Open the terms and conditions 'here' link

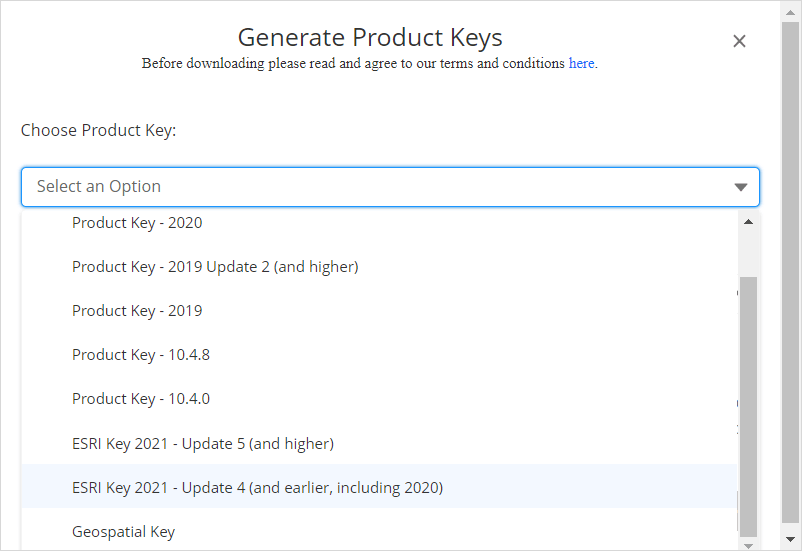pyautogui.click(x=581, y=63)
